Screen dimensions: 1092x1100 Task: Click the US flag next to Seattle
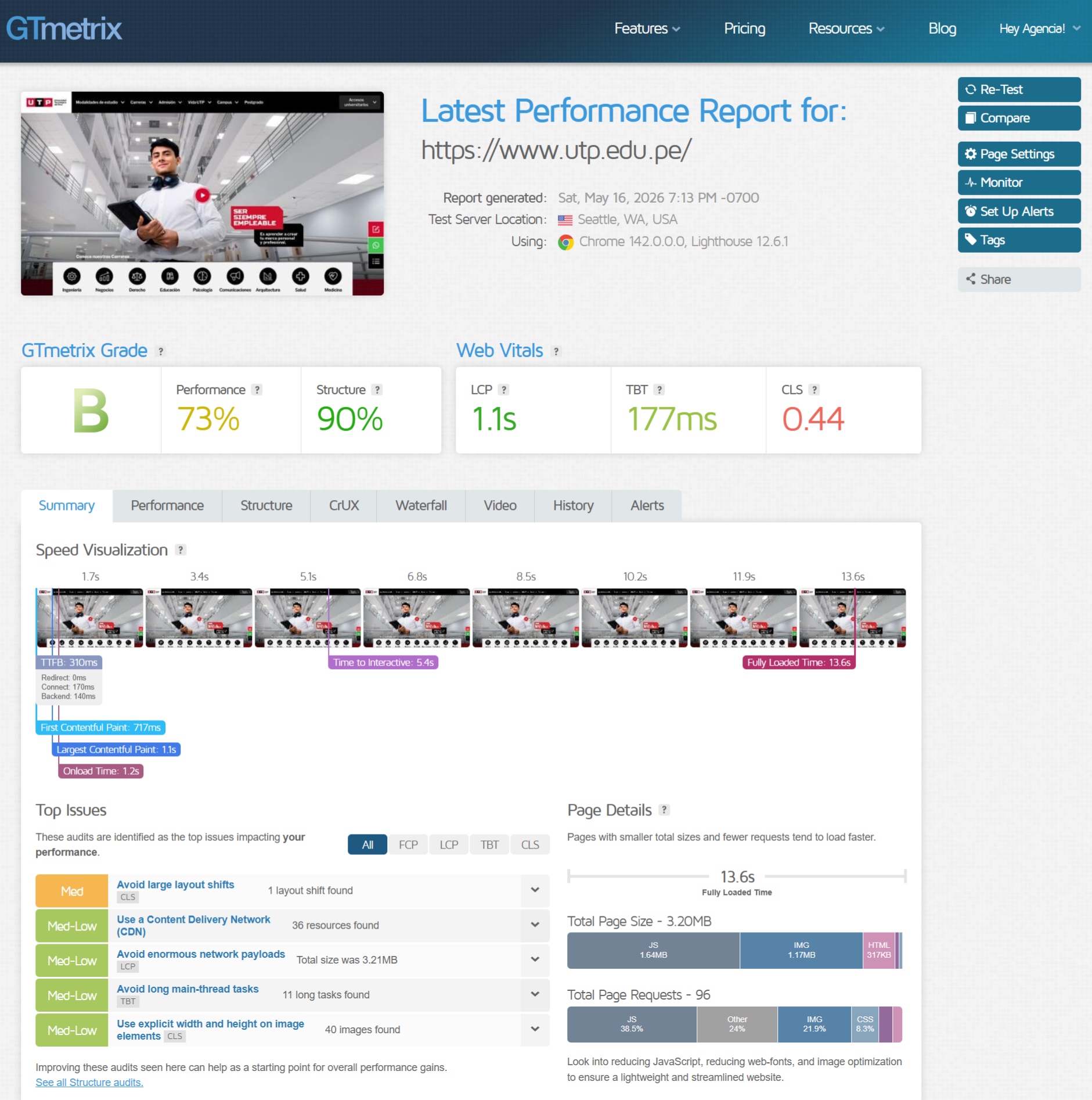(565, 220)
